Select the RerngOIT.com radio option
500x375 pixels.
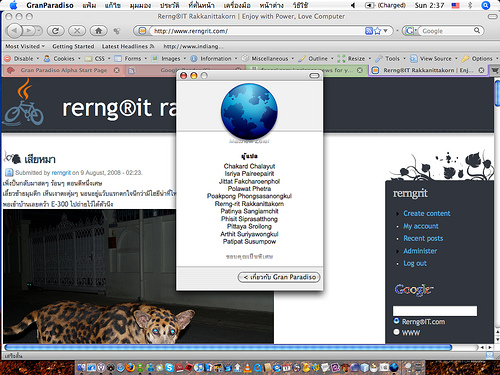(x=396, y=321)
